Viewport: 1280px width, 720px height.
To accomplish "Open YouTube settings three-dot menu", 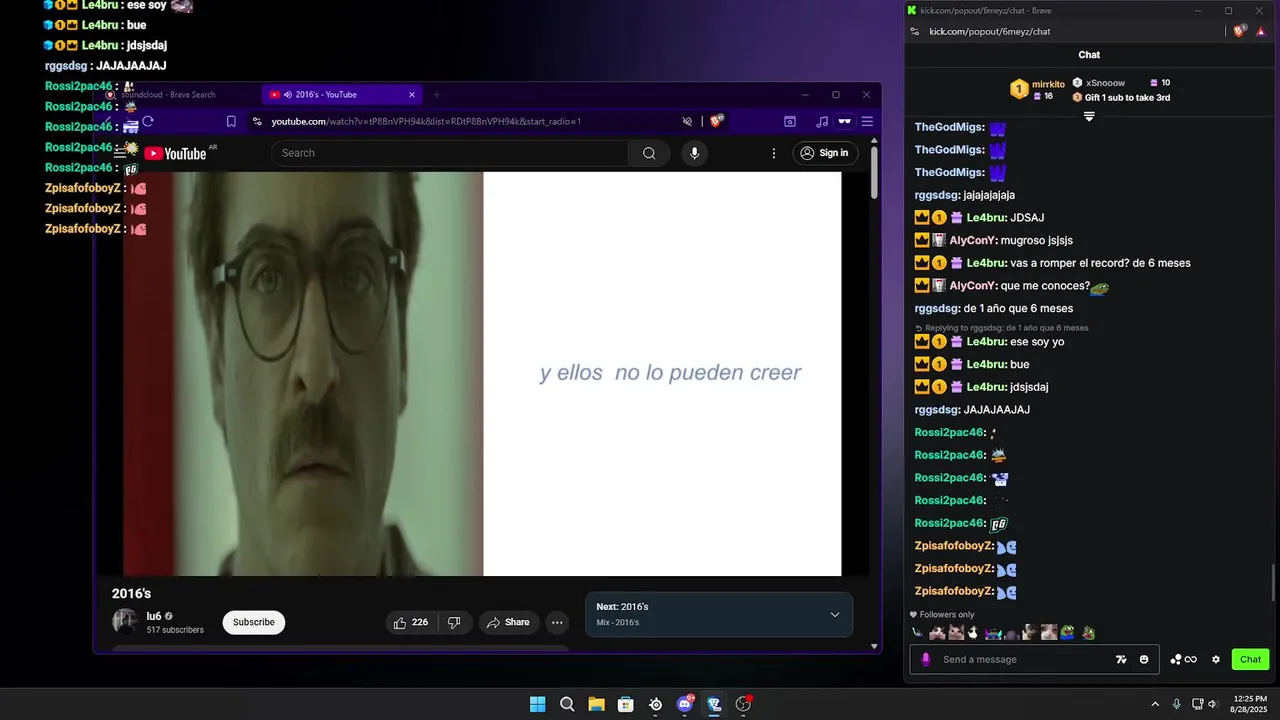I will click(773, 153).
